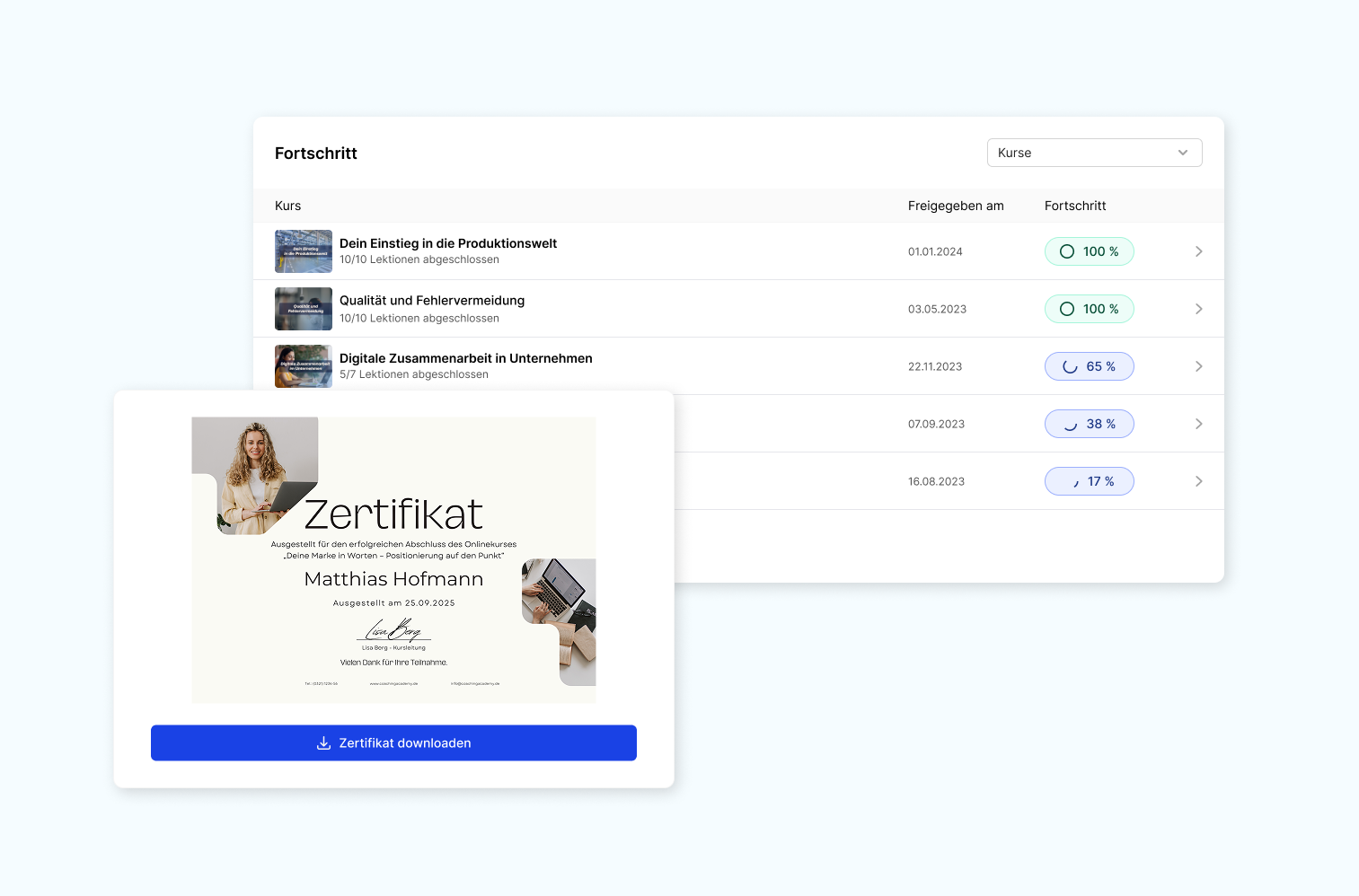
Task: Click the Zertifikat certificate preview image
Action: click(x=393, y=559)
